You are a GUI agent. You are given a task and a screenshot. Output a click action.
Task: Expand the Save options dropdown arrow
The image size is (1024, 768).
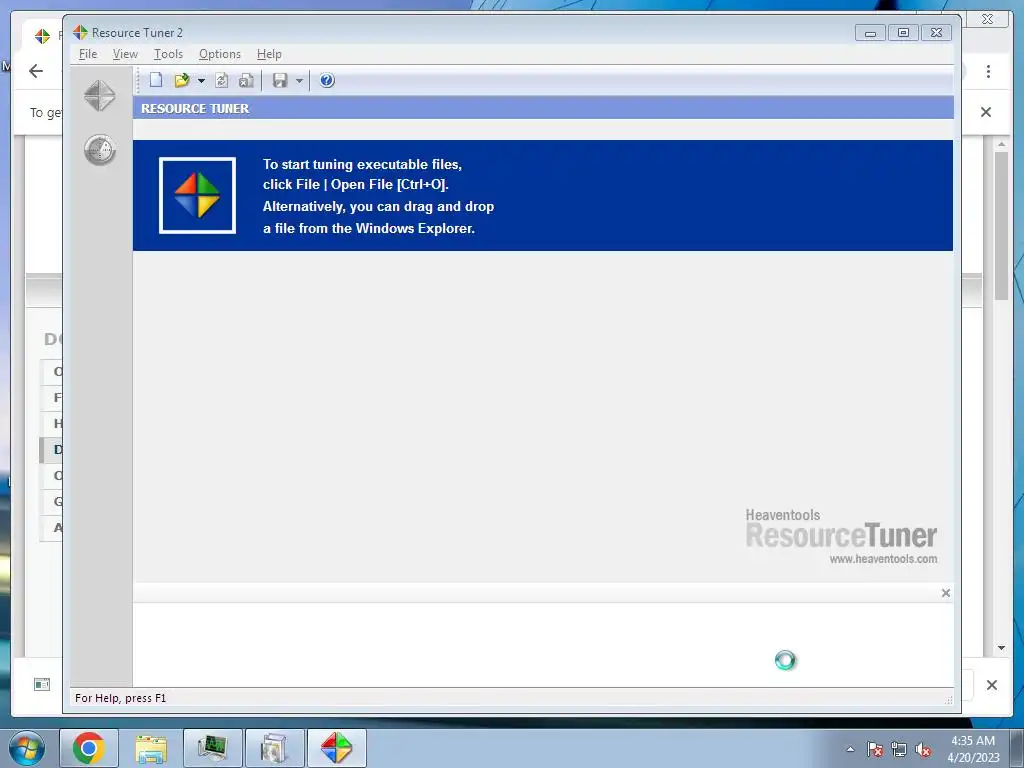pos(299,81)
